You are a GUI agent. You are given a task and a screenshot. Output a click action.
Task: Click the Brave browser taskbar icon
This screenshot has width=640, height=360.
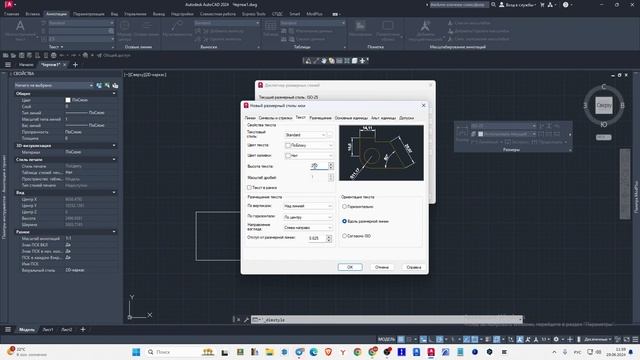click(x=328, y=352)
